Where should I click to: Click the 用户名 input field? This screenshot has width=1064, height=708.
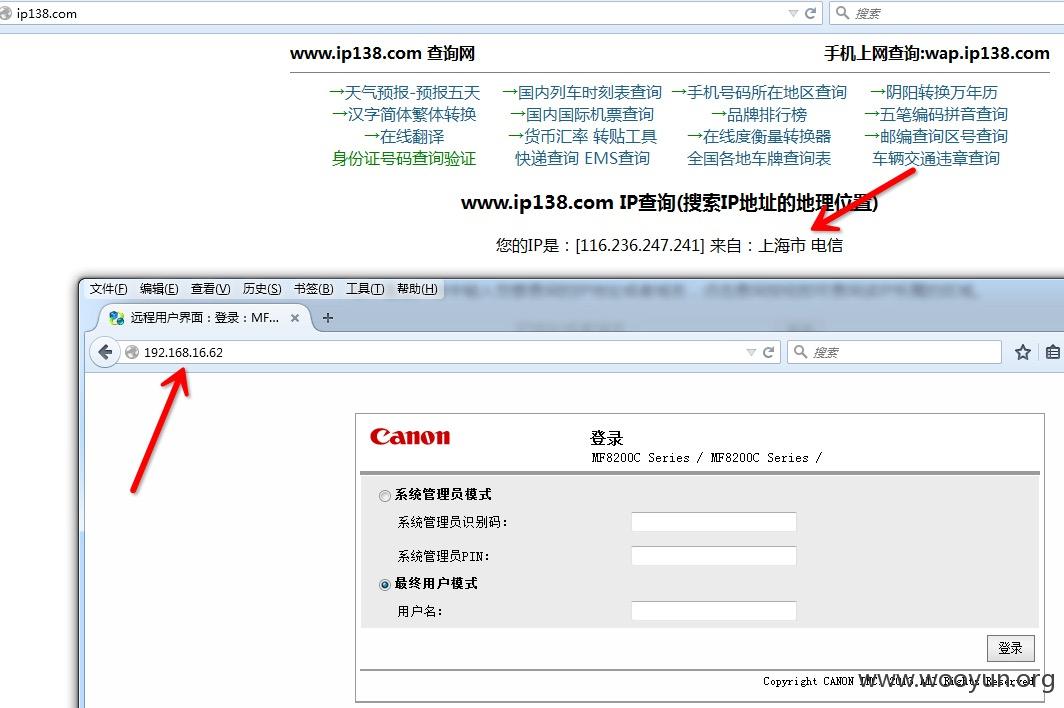pos(714,611)
